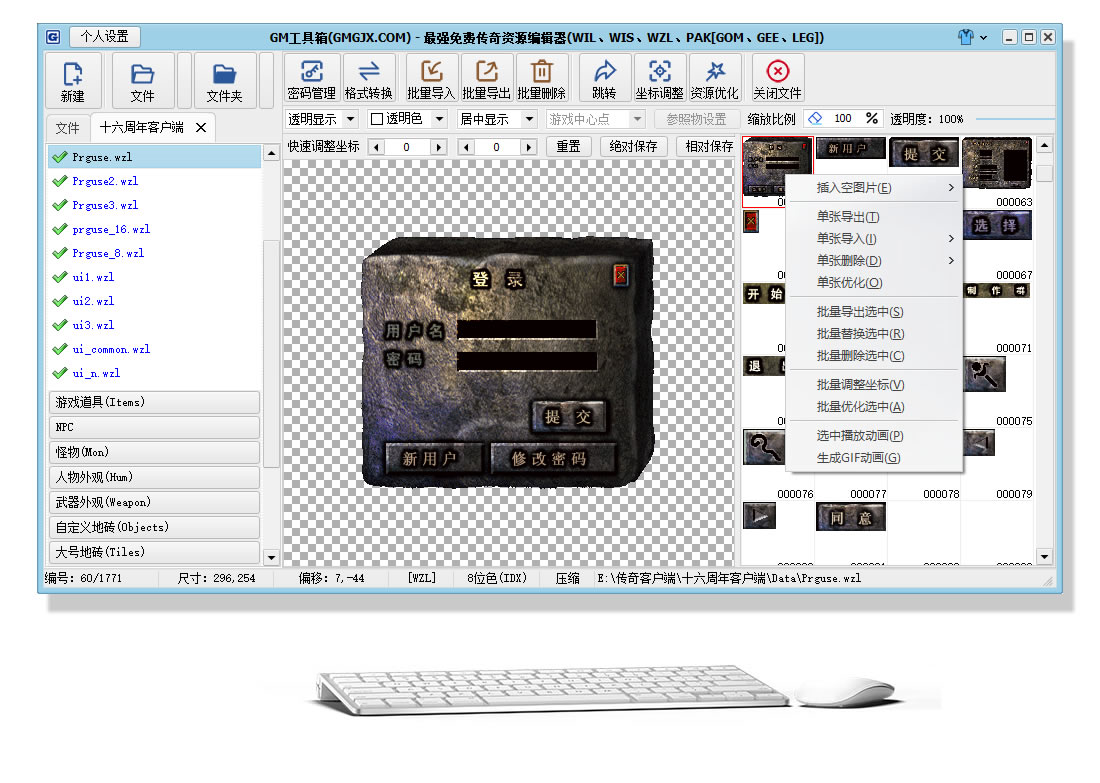Click the 资源优化 resource optimize icon

click(x=714, y=72)
